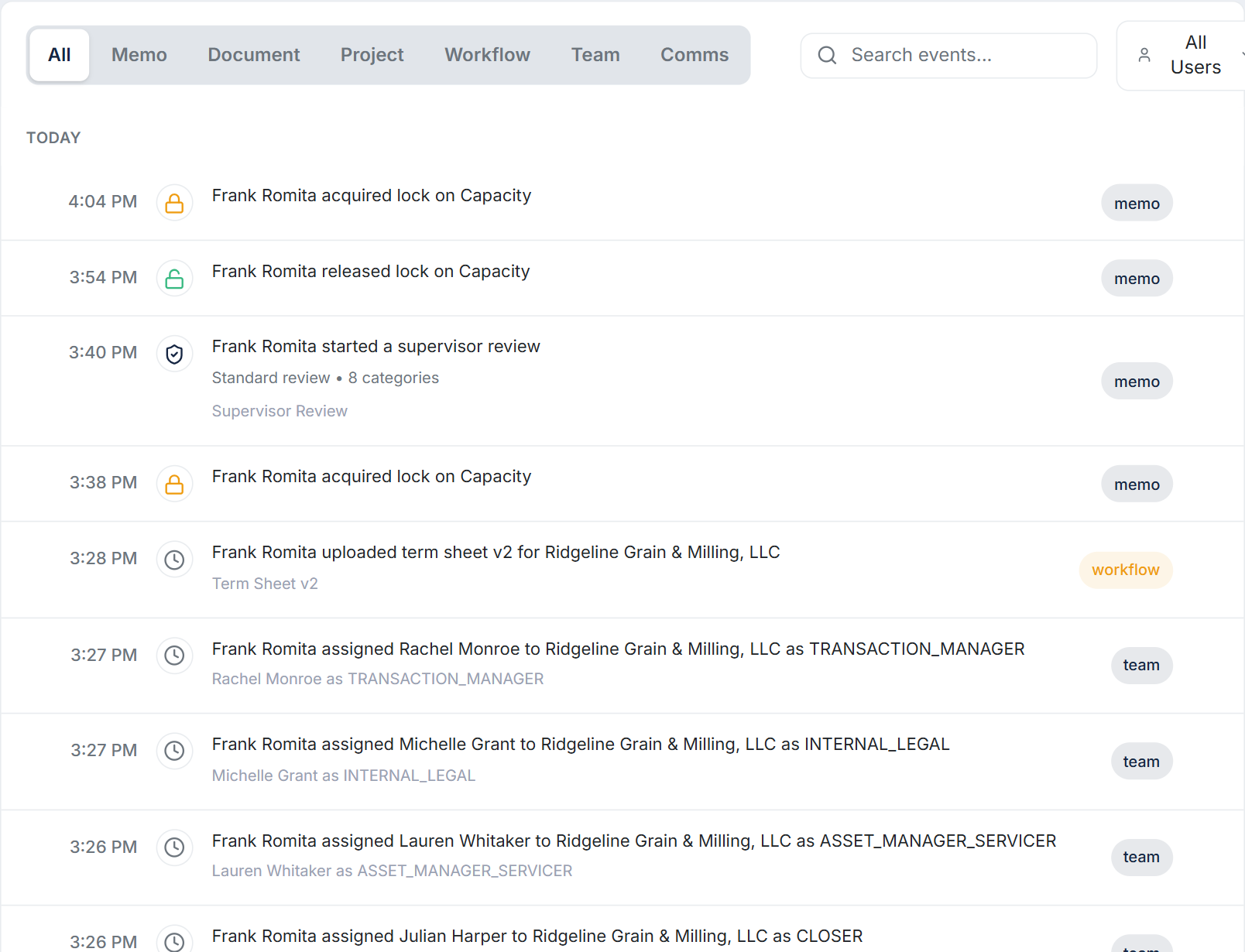Click the search magnifying glass icon
This screenshot has width=1245, height=952.
pyautogui.click(x=827, y=55)
